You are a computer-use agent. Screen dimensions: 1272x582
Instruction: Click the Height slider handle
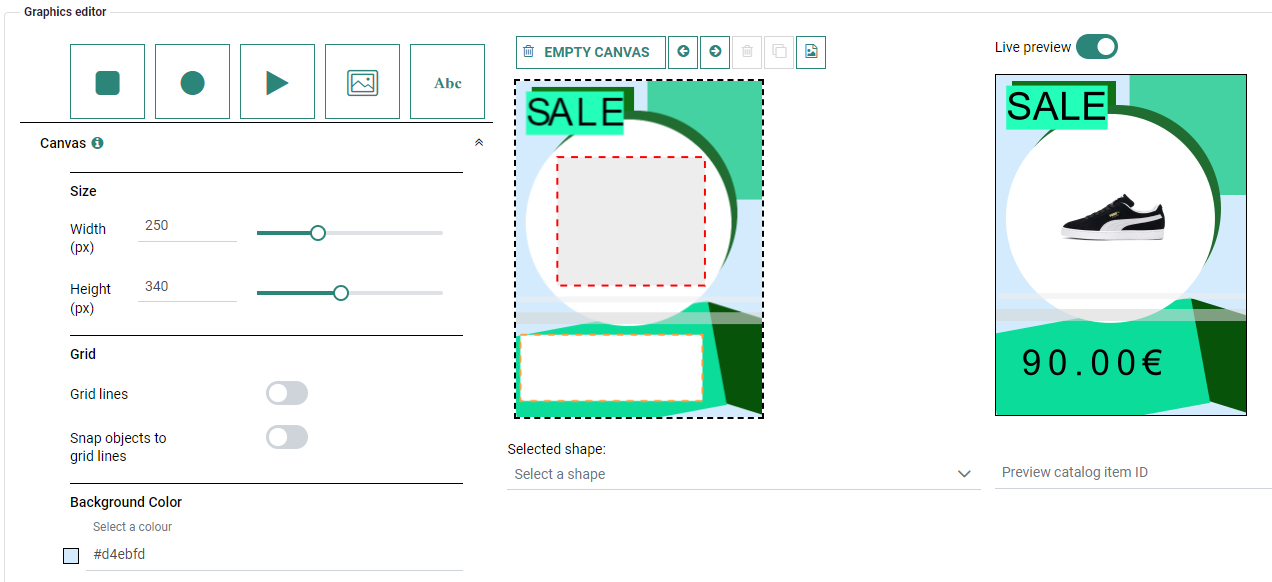pyautogui.click(x=341, y=293)
